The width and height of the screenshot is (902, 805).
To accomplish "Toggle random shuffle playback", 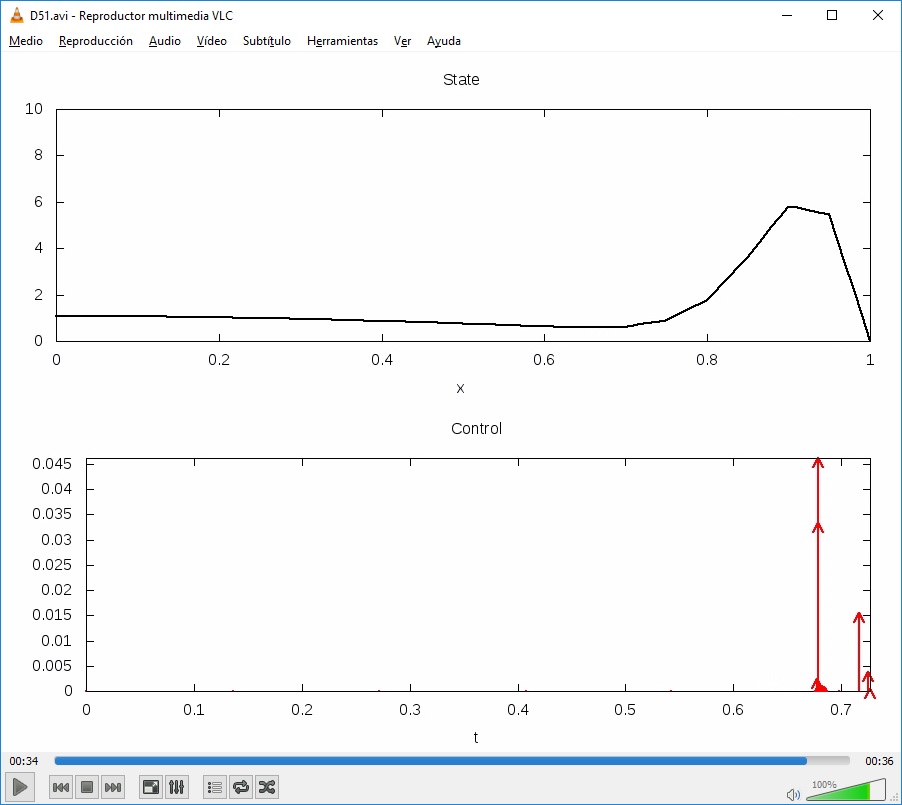I will pos(266,787).
